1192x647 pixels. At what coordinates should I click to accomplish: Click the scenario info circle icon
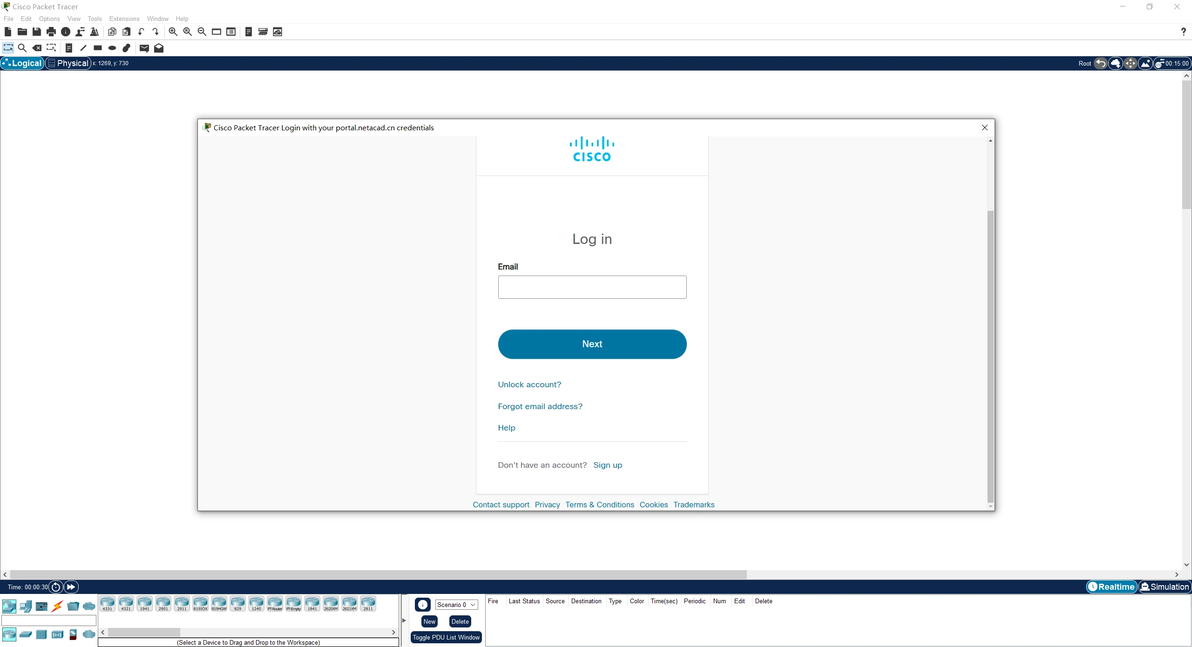coord(423,604)
